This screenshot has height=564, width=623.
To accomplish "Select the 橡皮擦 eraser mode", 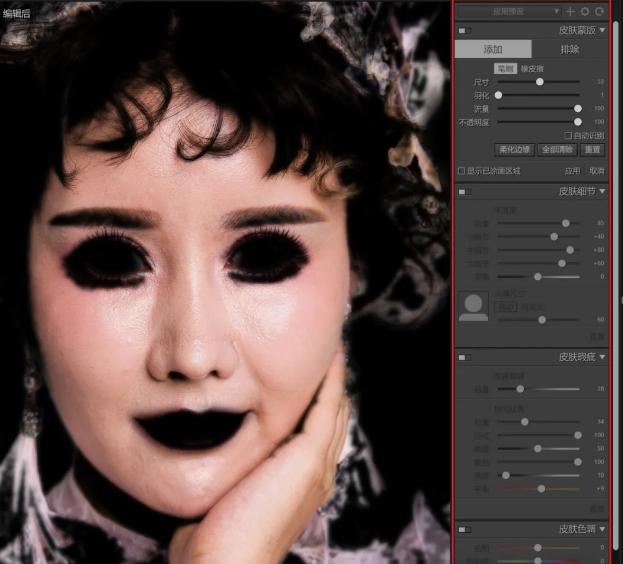I will 529,68.
